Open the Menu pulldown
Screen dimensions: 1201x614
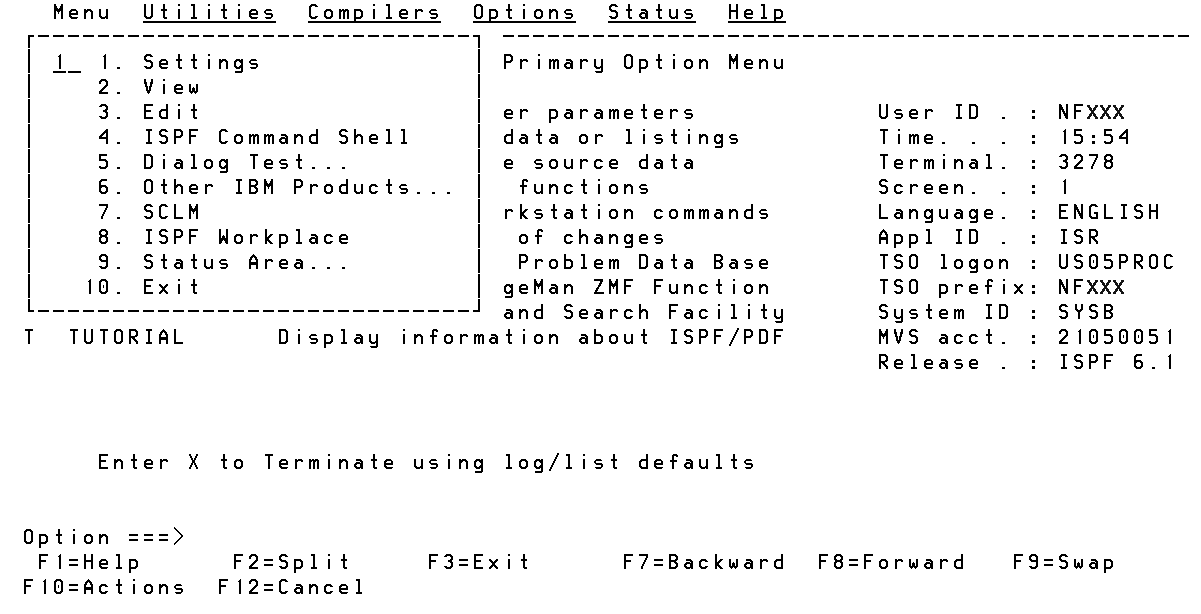point(80,12)
